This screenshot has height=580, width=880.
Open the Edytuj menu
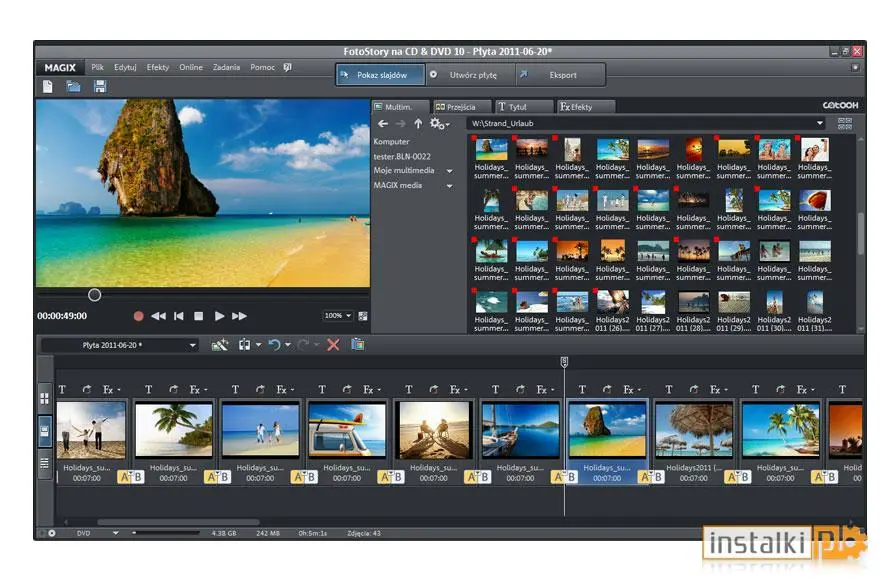click(125, 67)
